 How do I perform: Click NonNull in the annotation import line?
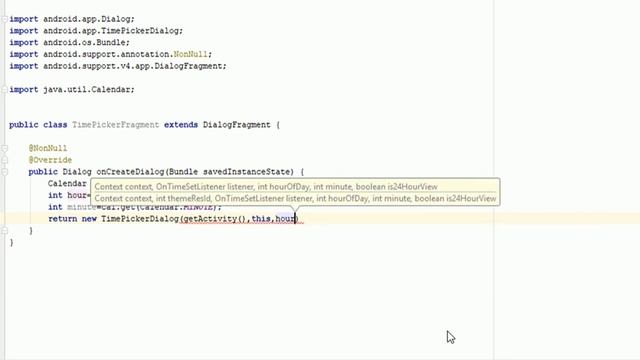pyautogui.click(x=190, y=54)
